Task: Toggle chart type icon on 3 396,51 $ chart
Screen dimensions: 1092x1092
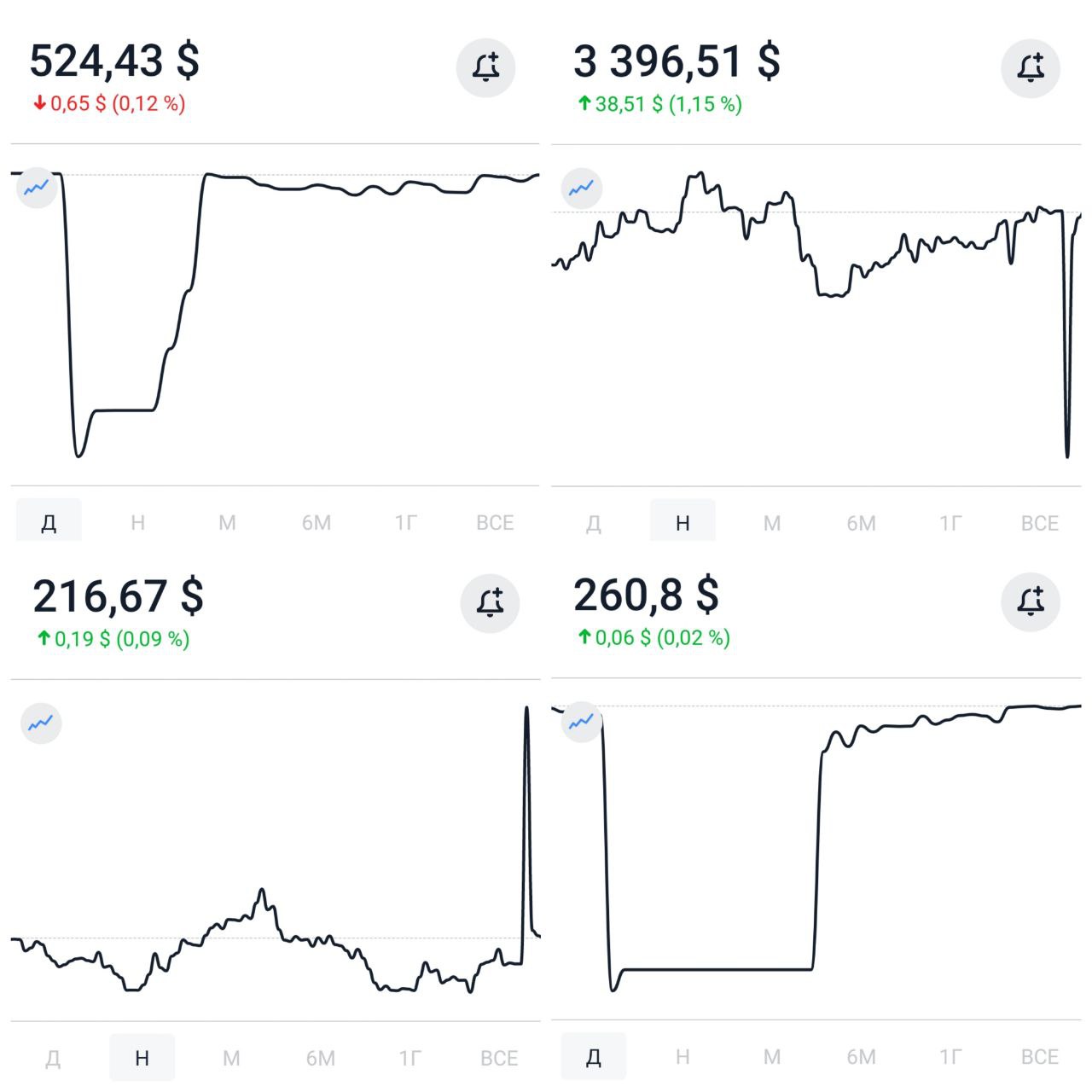Action: (582, 188)
